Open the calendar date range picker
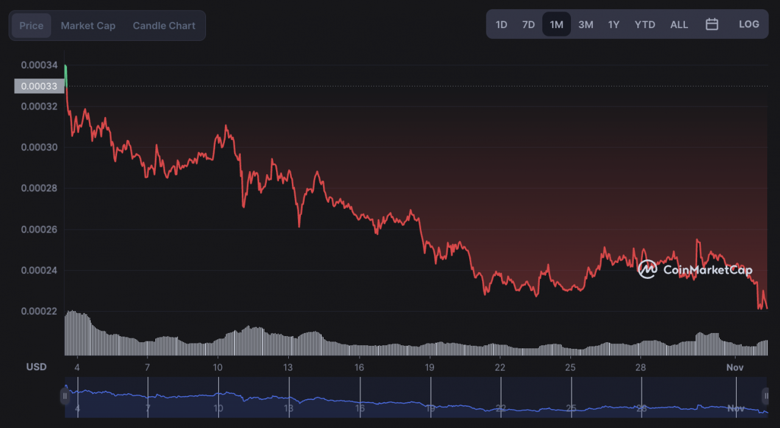The height and width of the screenshot is (428, 780). click(x=712, y=24)
